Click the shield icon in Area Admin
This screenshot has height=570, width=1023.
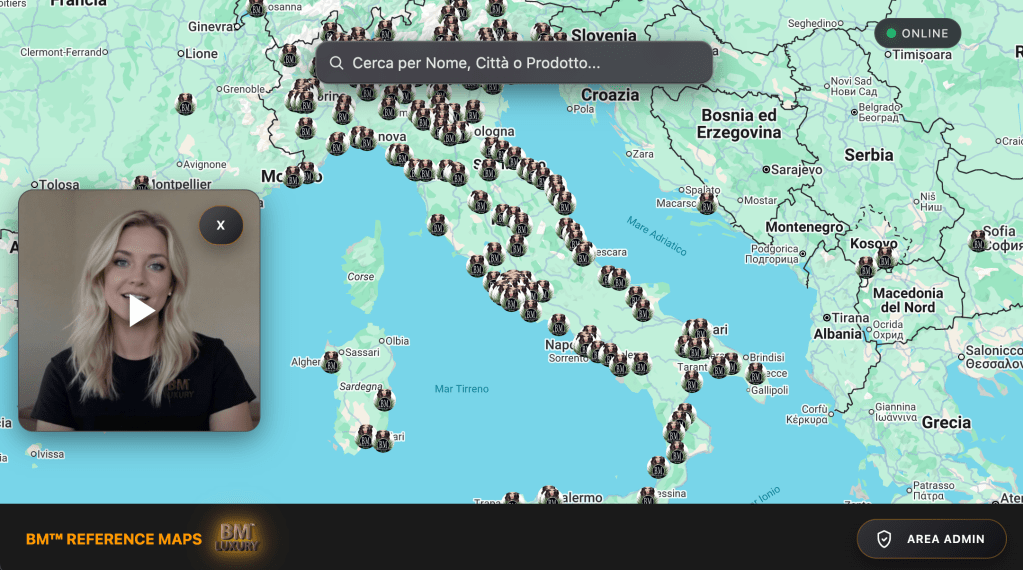coord(884,539)
